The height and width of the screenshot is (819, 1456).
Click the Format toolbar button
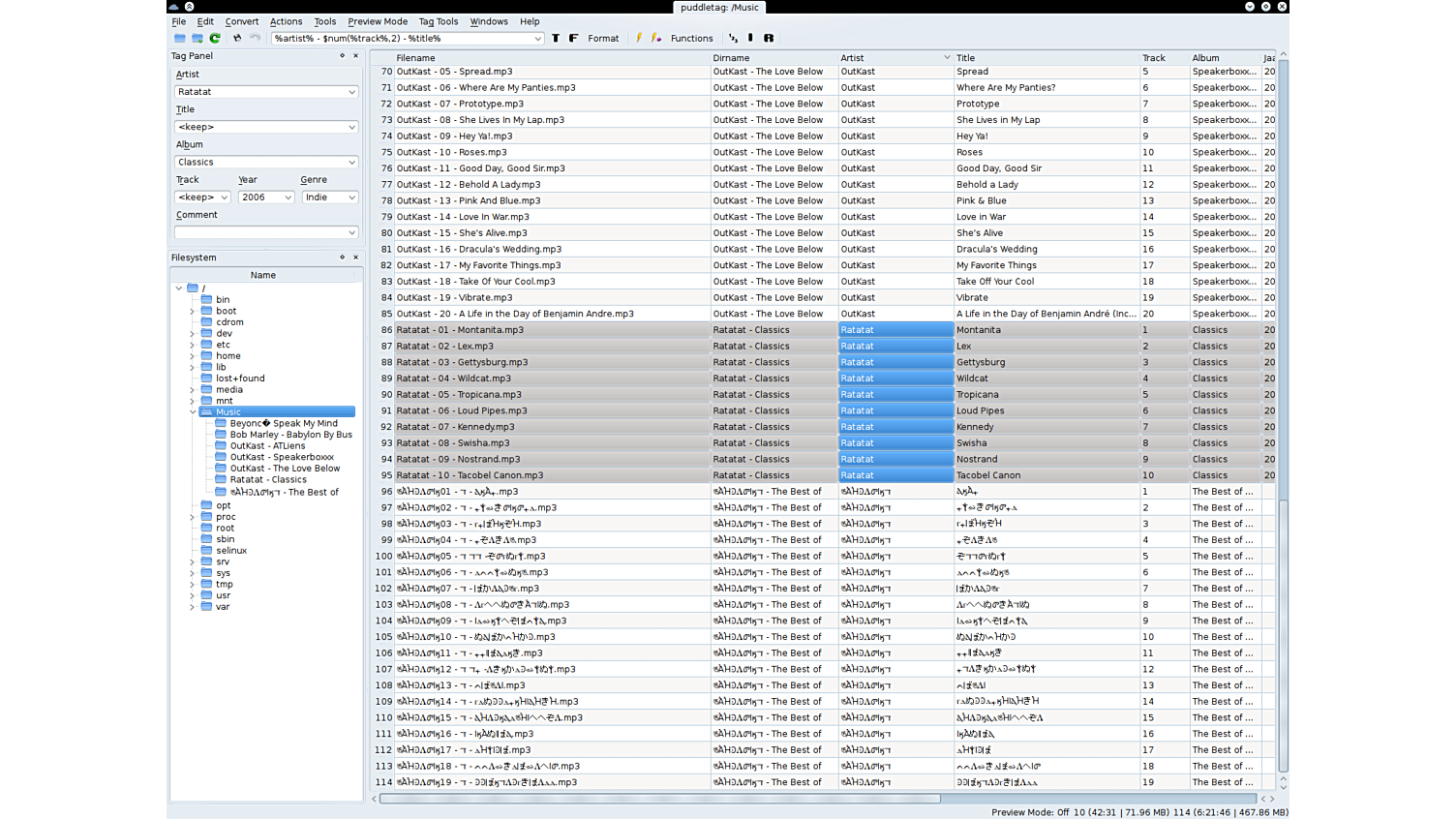click(602, 39)
